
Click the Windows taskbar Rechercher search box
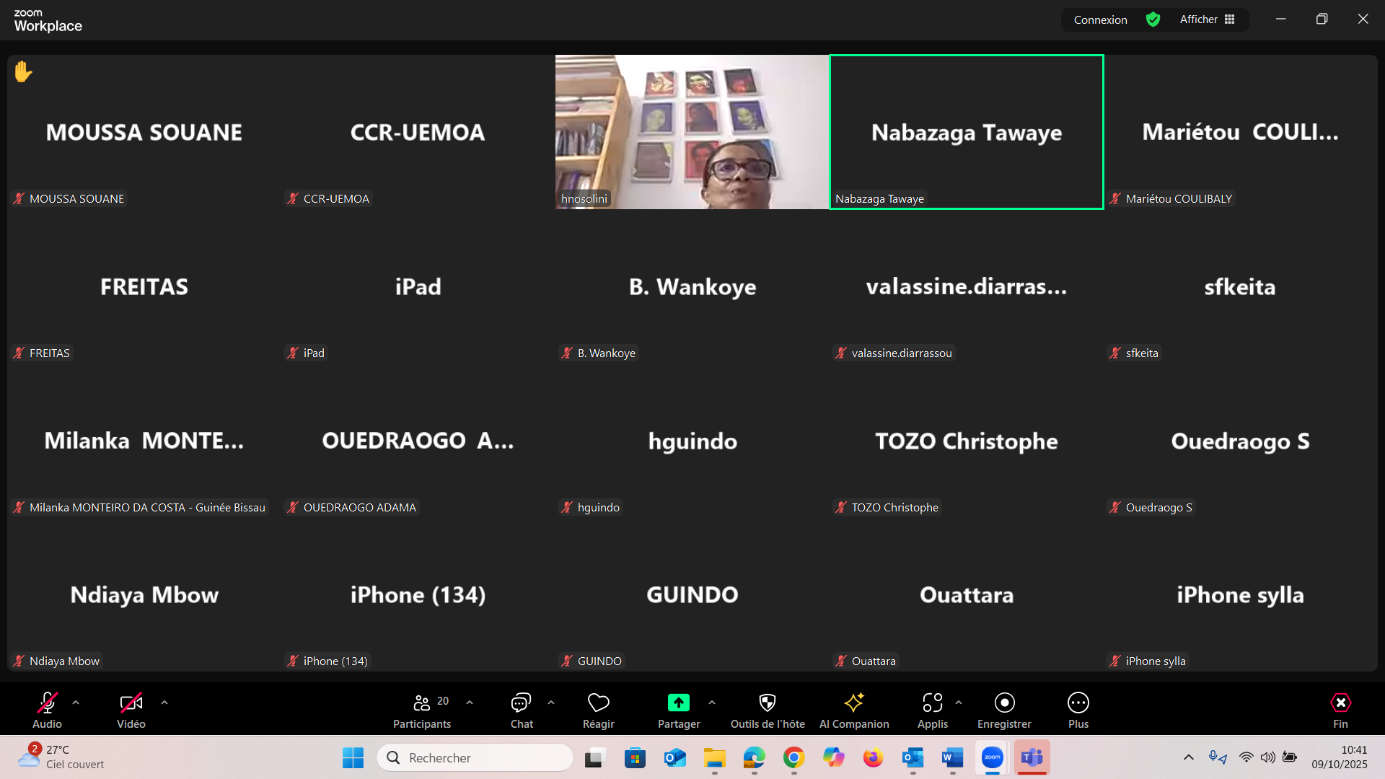tap(475, 758)
